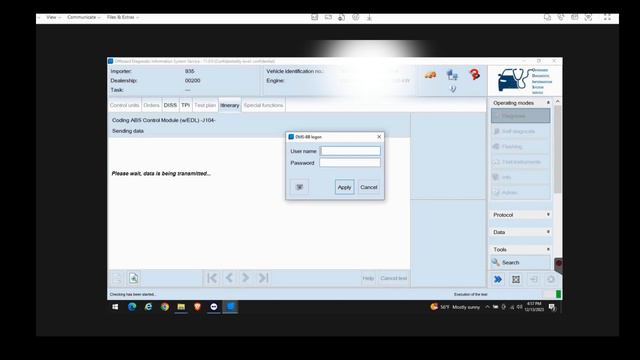
Task: Launch Brave browser from taskbar
Action: coord(198,307)
